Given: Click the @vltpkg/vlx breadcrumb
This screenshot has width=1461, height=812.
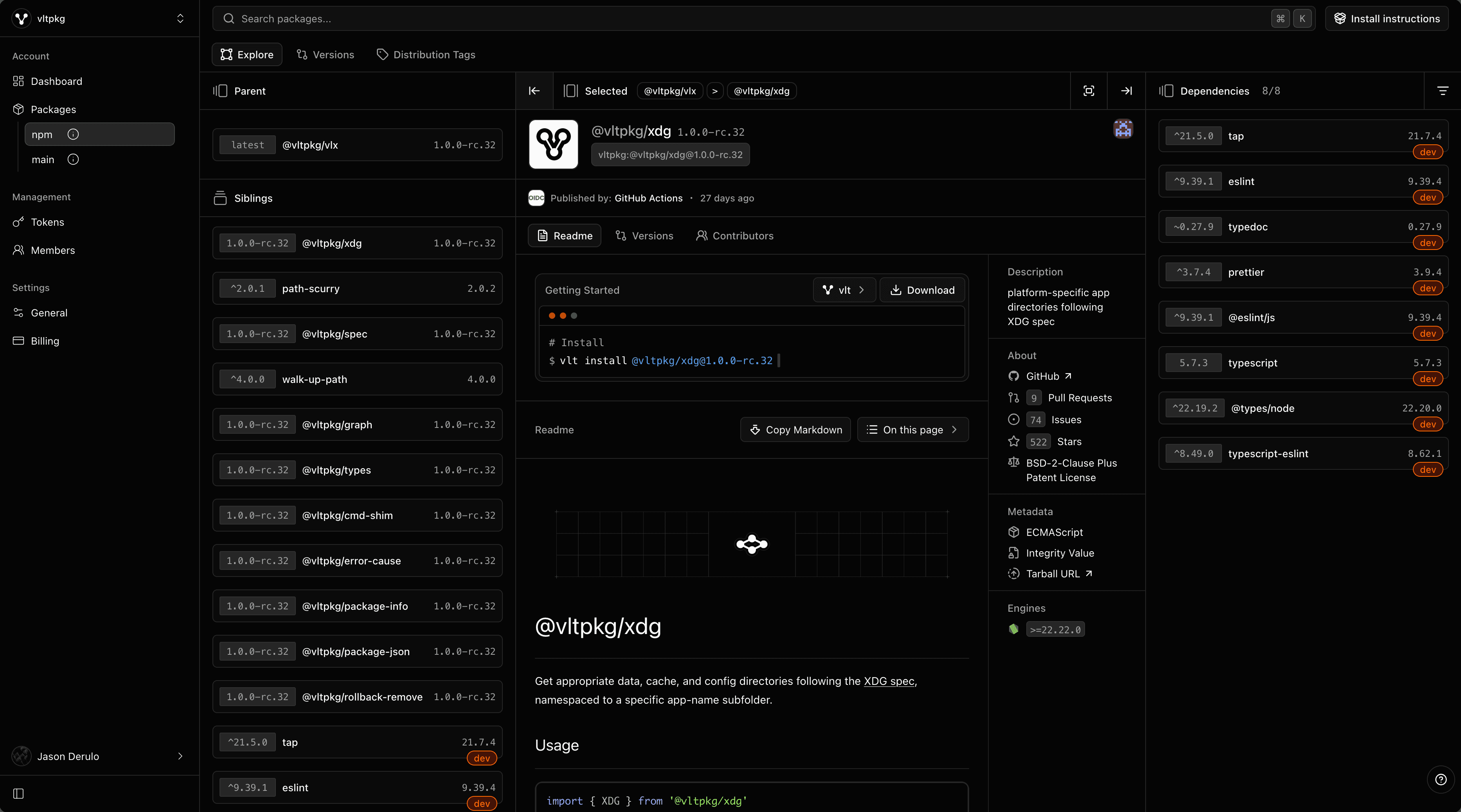Looking at the screenshot, I should click(670, 91).
